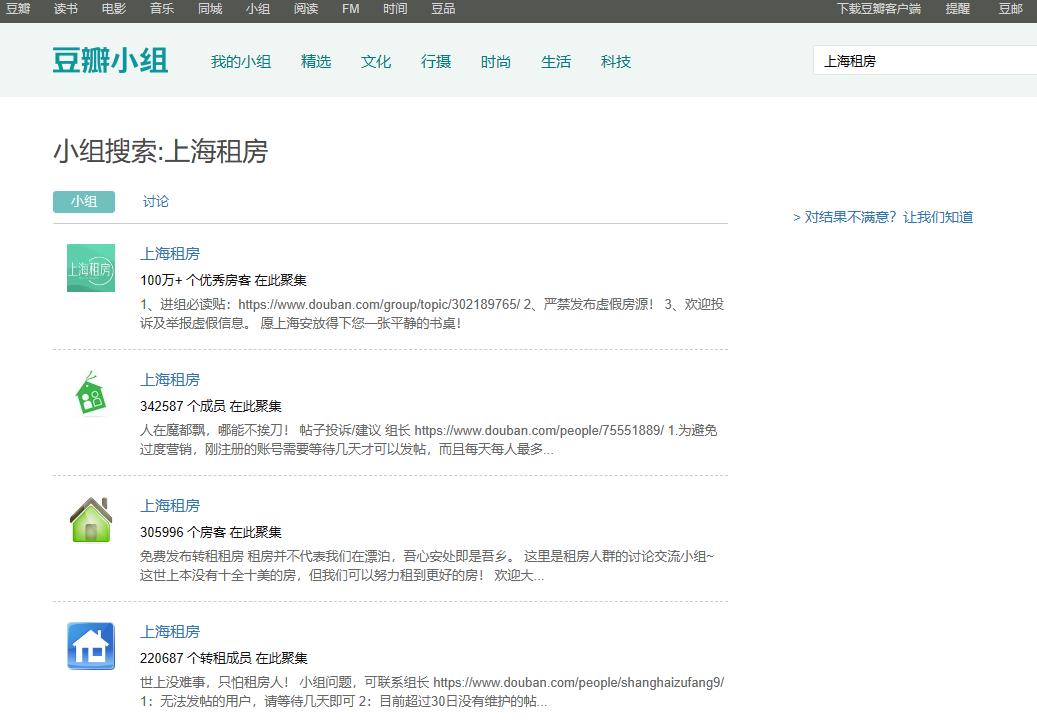The width and height of the screenshot is (1037, 720).
Task: Click 提醒 in the top bar
Action: 958,9
